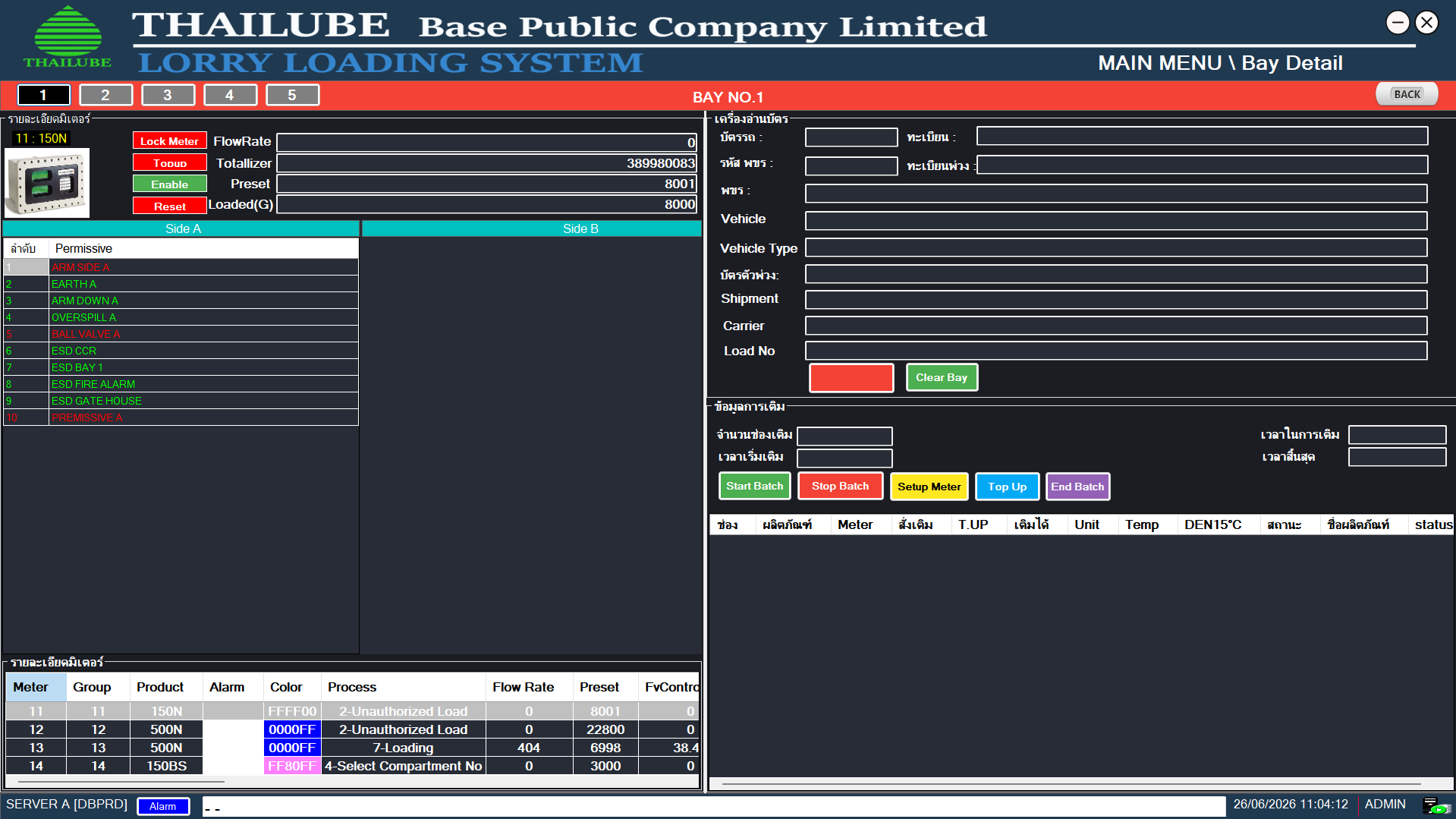
Task: Click the Carrier input field
Action: (x=1116, y=326)
